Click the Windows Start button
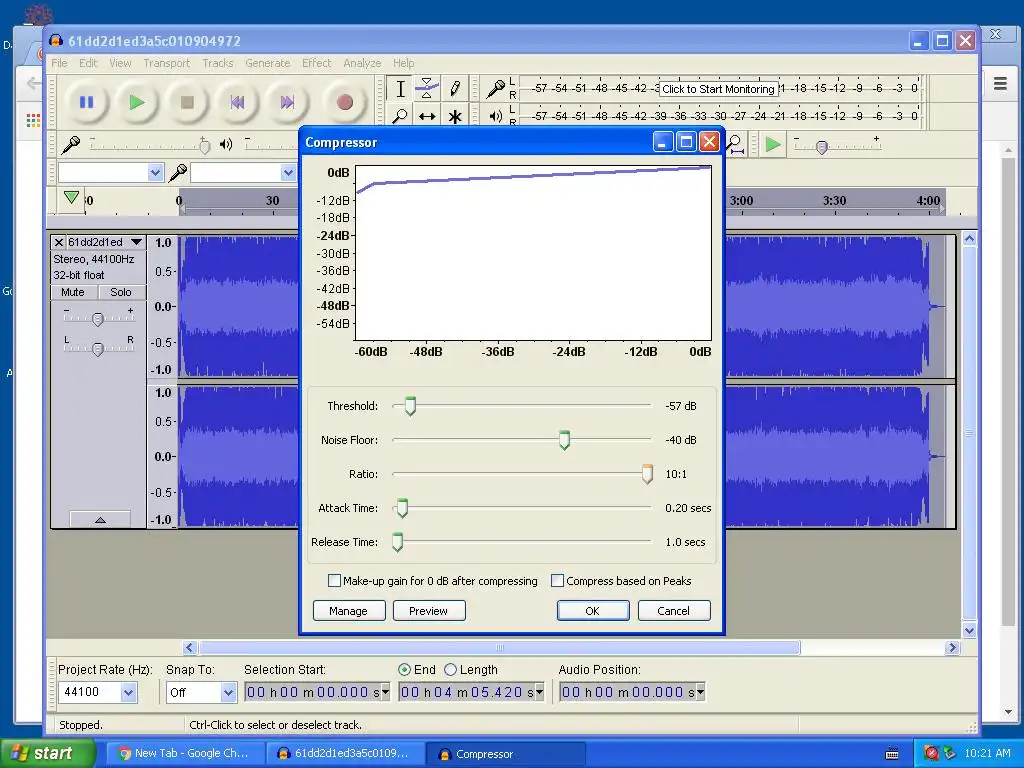The height and width of the screenshot is (768, 1024). tap(47, 754)
